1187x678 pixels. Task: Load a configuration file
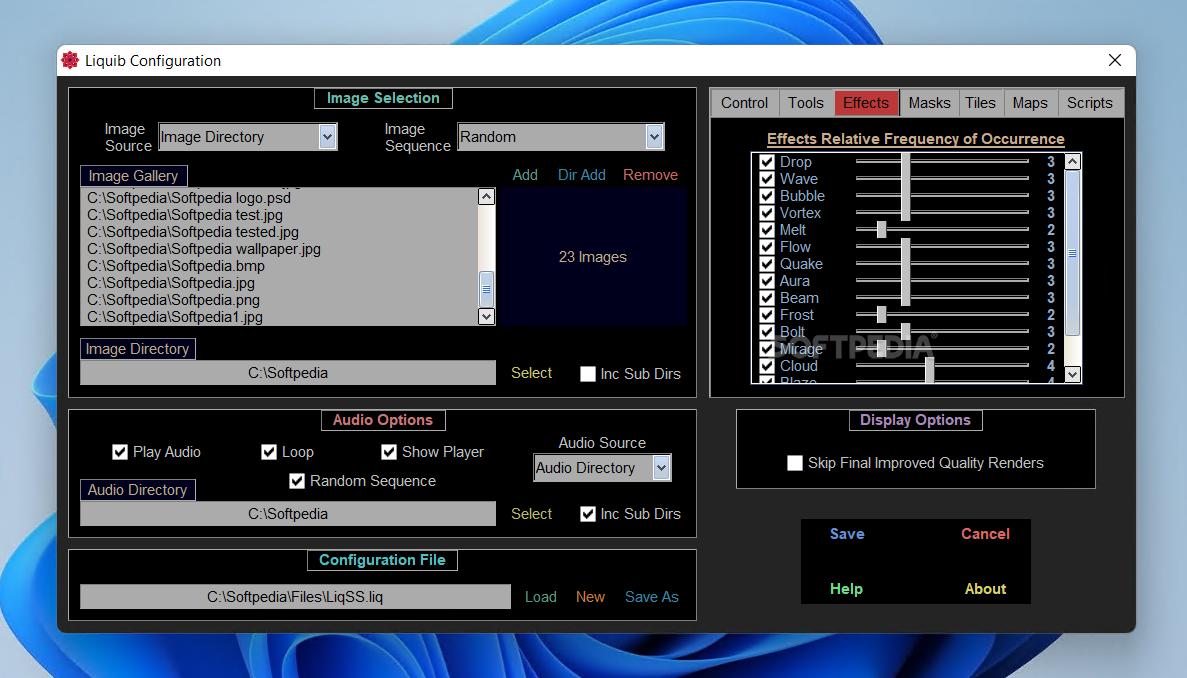coord(541,597)
